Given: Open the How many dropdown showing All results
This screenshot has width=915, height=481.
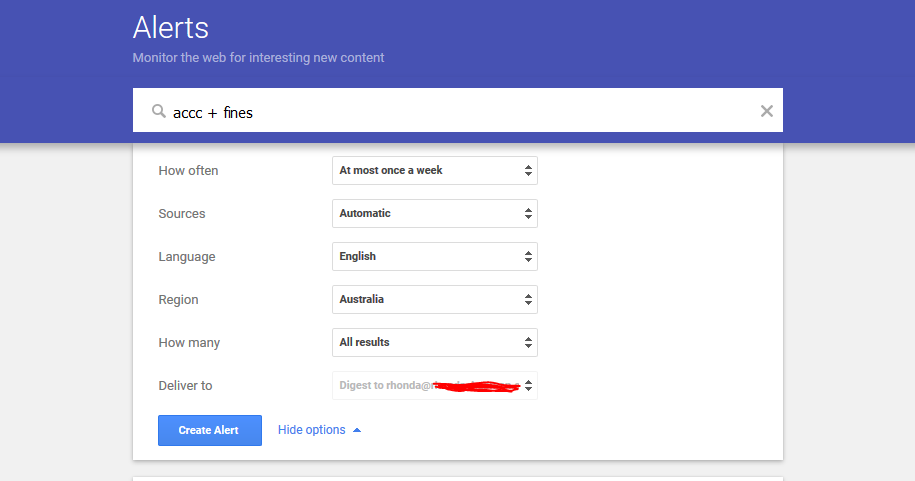Looking at the screenshot, I should 434,343.
